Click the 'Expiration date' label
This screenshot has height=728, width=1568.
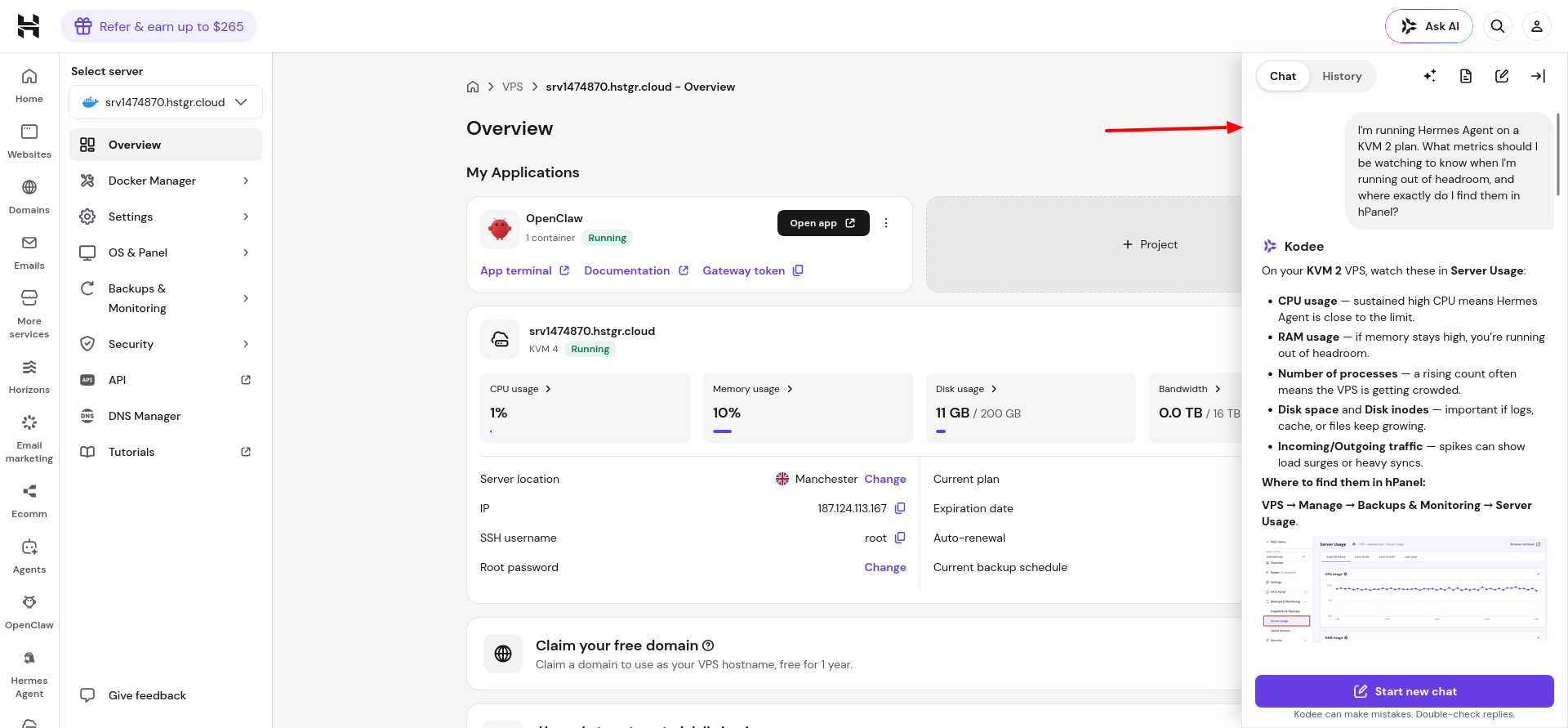pos(973,508)
